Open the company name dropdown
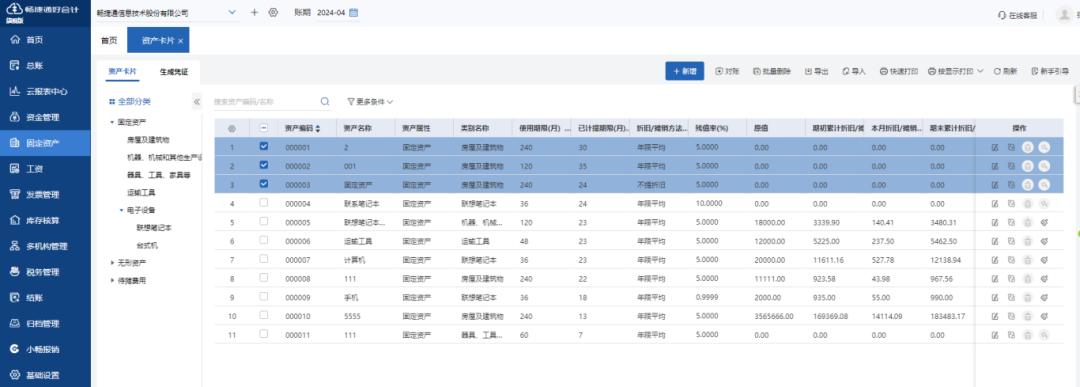The image size is (1080, 387). click(x=166, y=13)
